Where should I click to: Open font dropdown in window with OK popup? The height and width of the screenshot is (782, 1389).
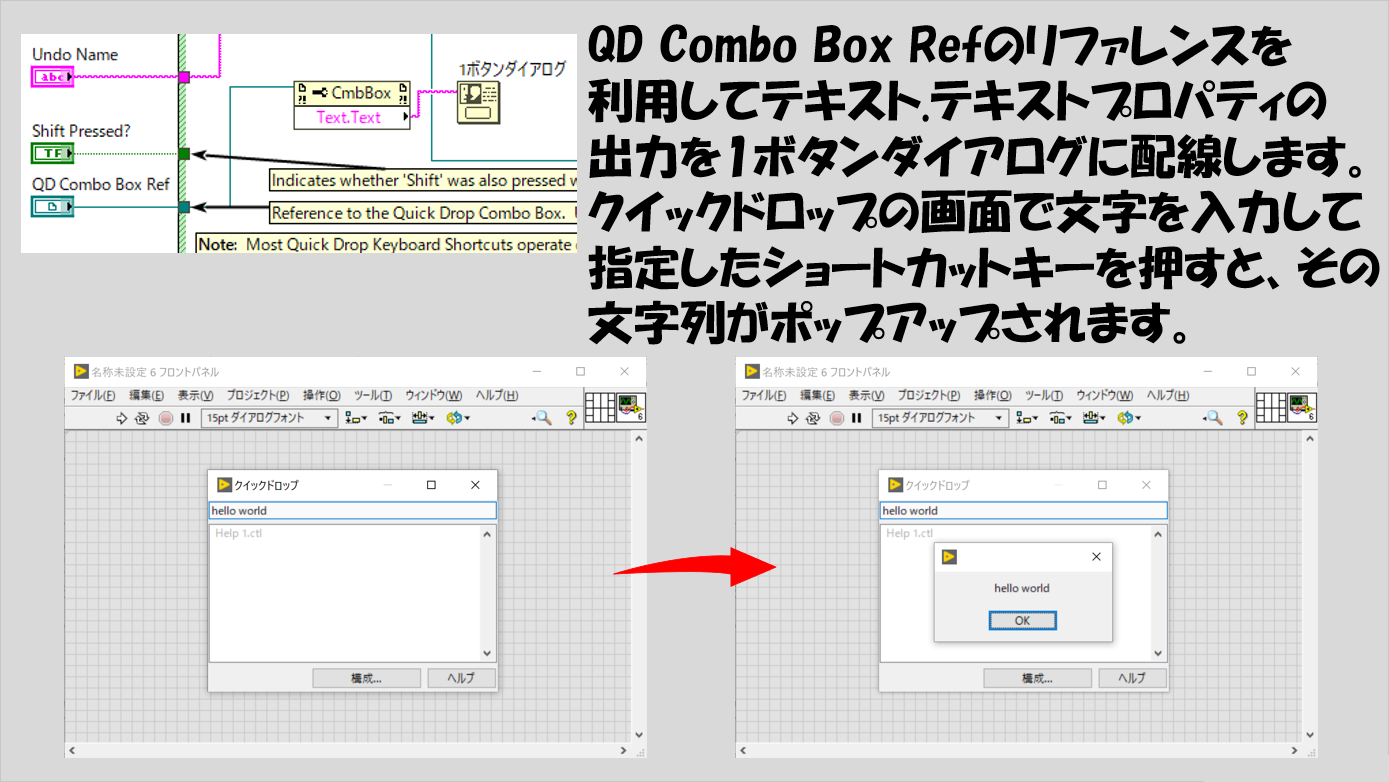pyautogui.click(x=941, y=418)
